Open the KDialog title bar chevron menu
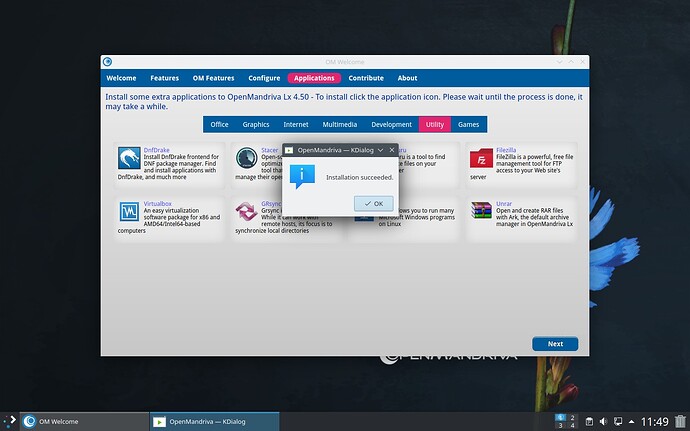The height and width of the screenshot is (431, 690). (x=380, y=150)
